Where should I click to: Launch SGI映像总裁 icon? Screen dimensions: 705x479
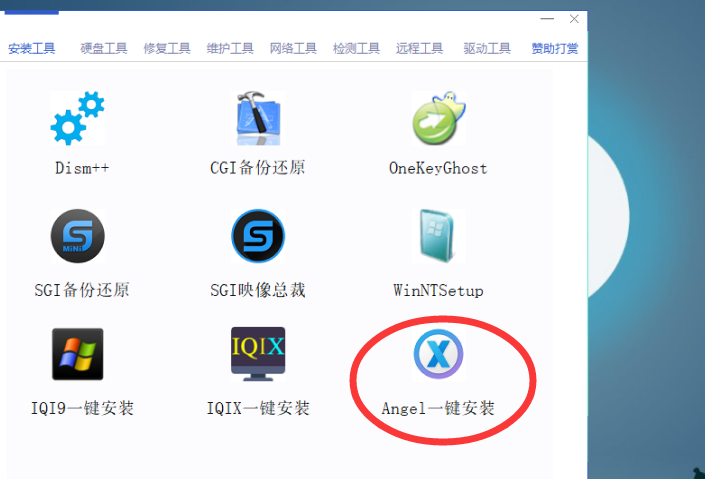point(258,237)
